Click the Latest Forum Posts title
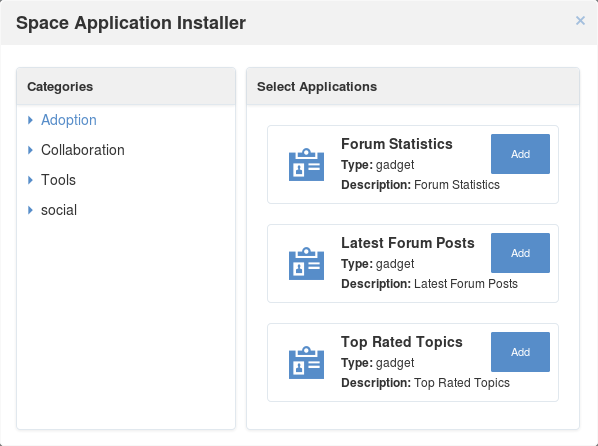Screen dimensions: 598x446 pos(408,243)
